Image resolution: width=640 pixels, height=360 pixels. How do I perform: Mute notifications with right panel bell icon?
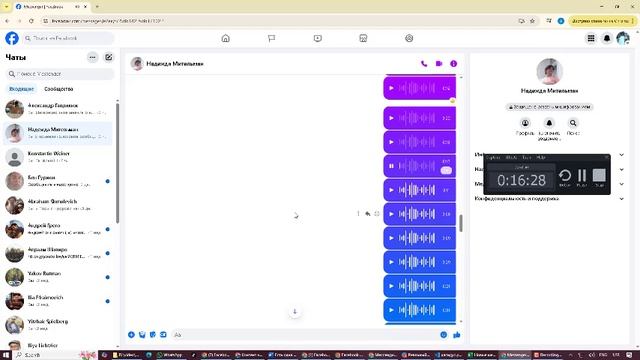pyautogui.click(x=549, y=123)
